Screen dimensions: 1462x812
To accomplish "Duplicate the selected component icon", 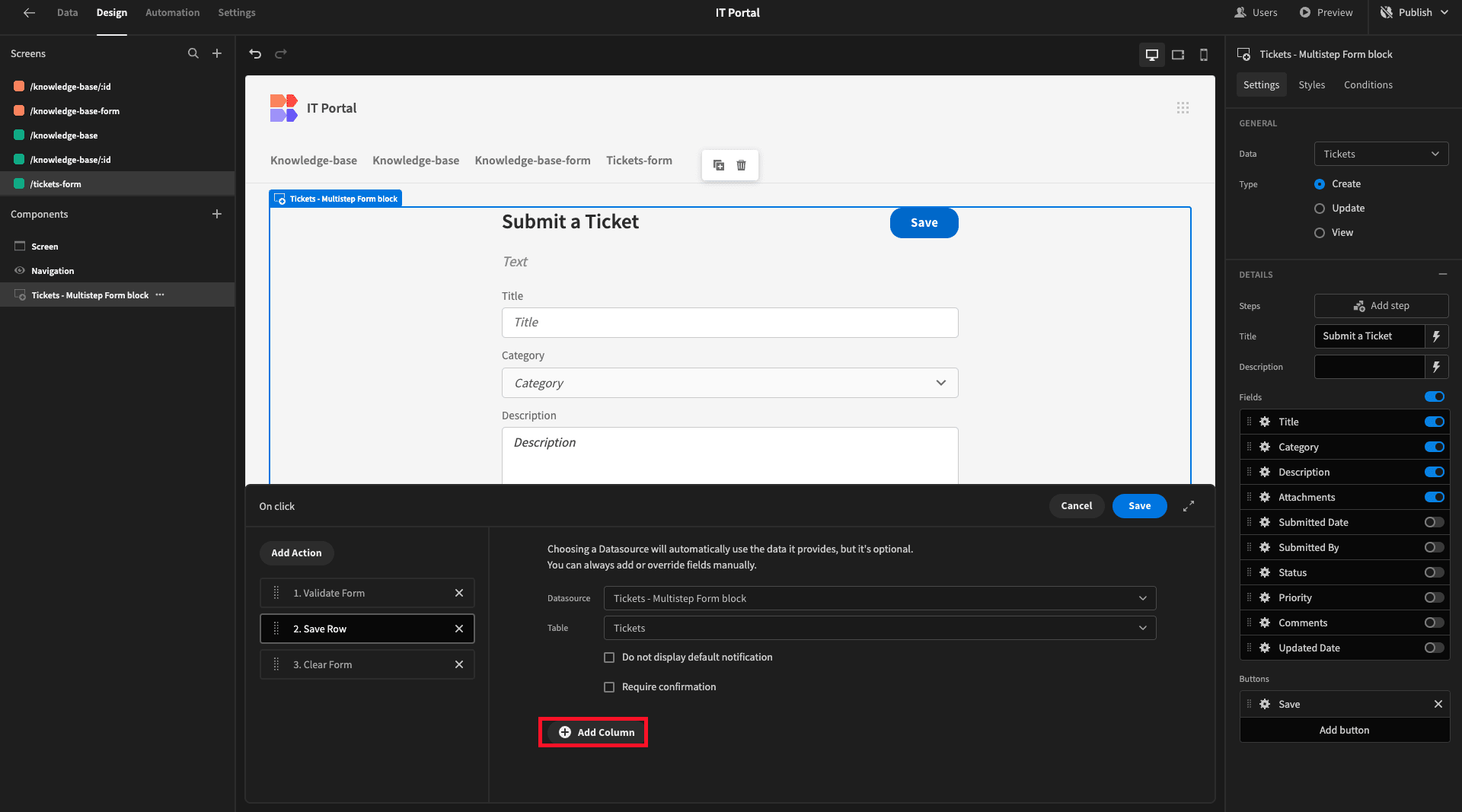I will coord(718,165).
